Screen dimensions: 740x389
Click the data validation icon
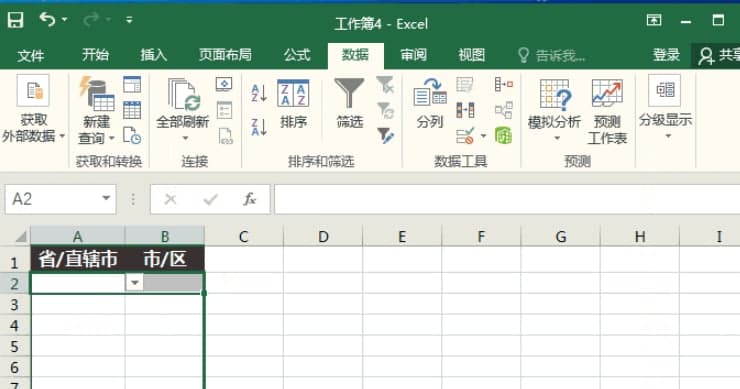(465, 136)
